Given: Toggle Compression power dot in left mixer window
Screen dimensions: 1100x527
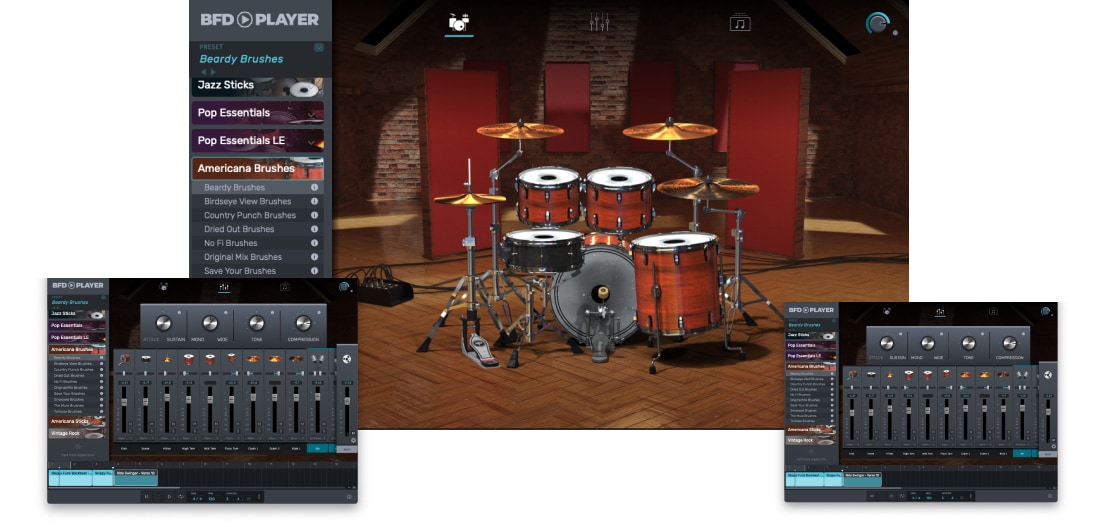Looking at the screenshot, I should pyautogui.click(x=319, y=312).
